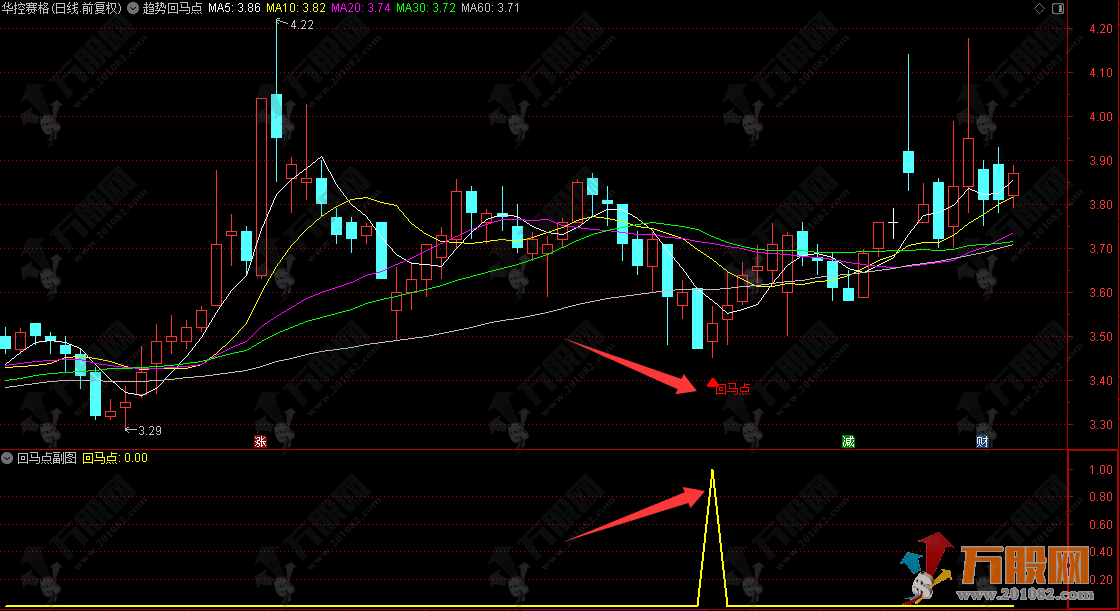1120x611 pixels.
Task: Open the www.201082.com link
Action: (1026, 595)
